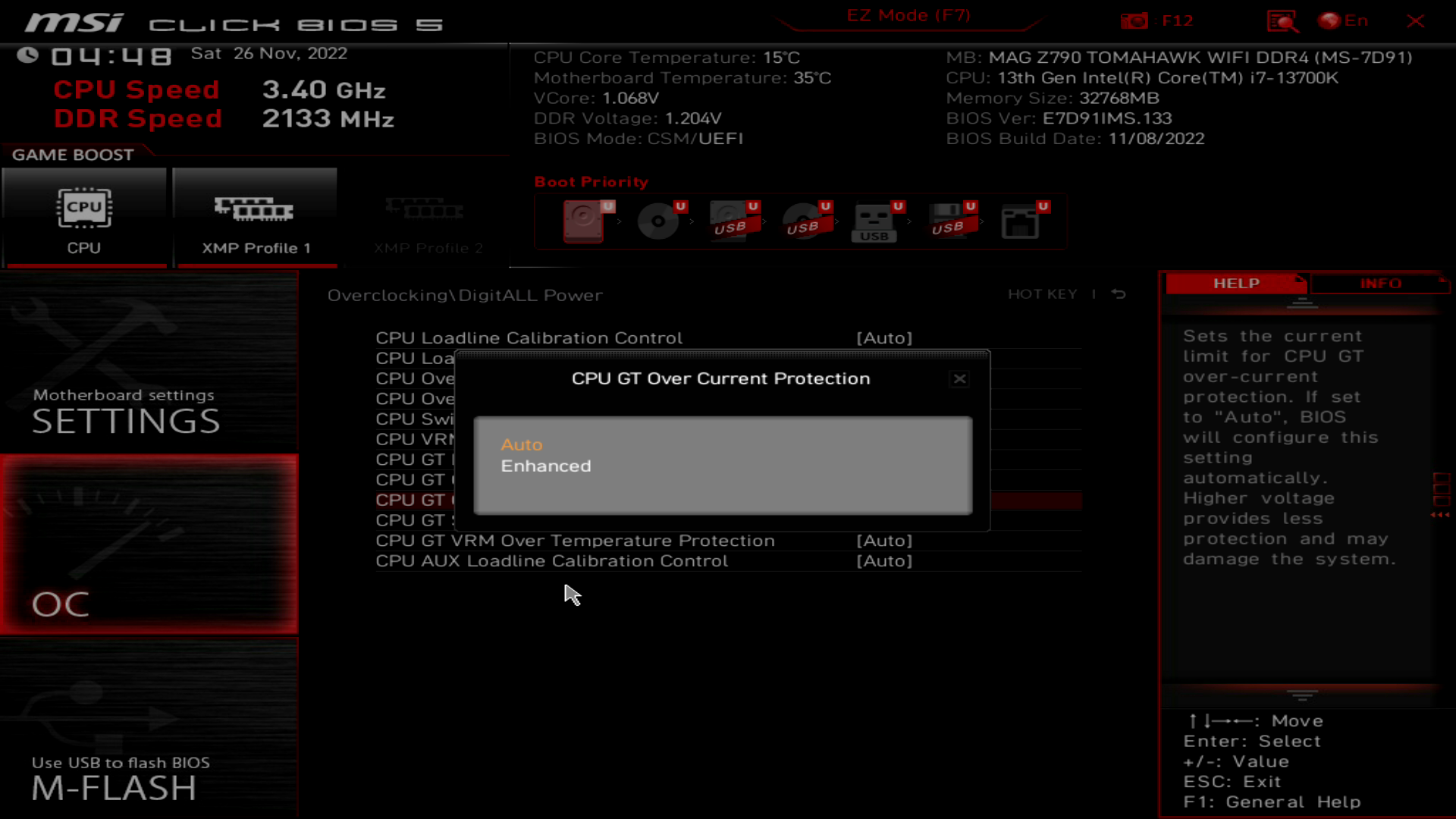
Task: Close the CPU GT Over Current Protection dialog
Action: tap(959, 378)
